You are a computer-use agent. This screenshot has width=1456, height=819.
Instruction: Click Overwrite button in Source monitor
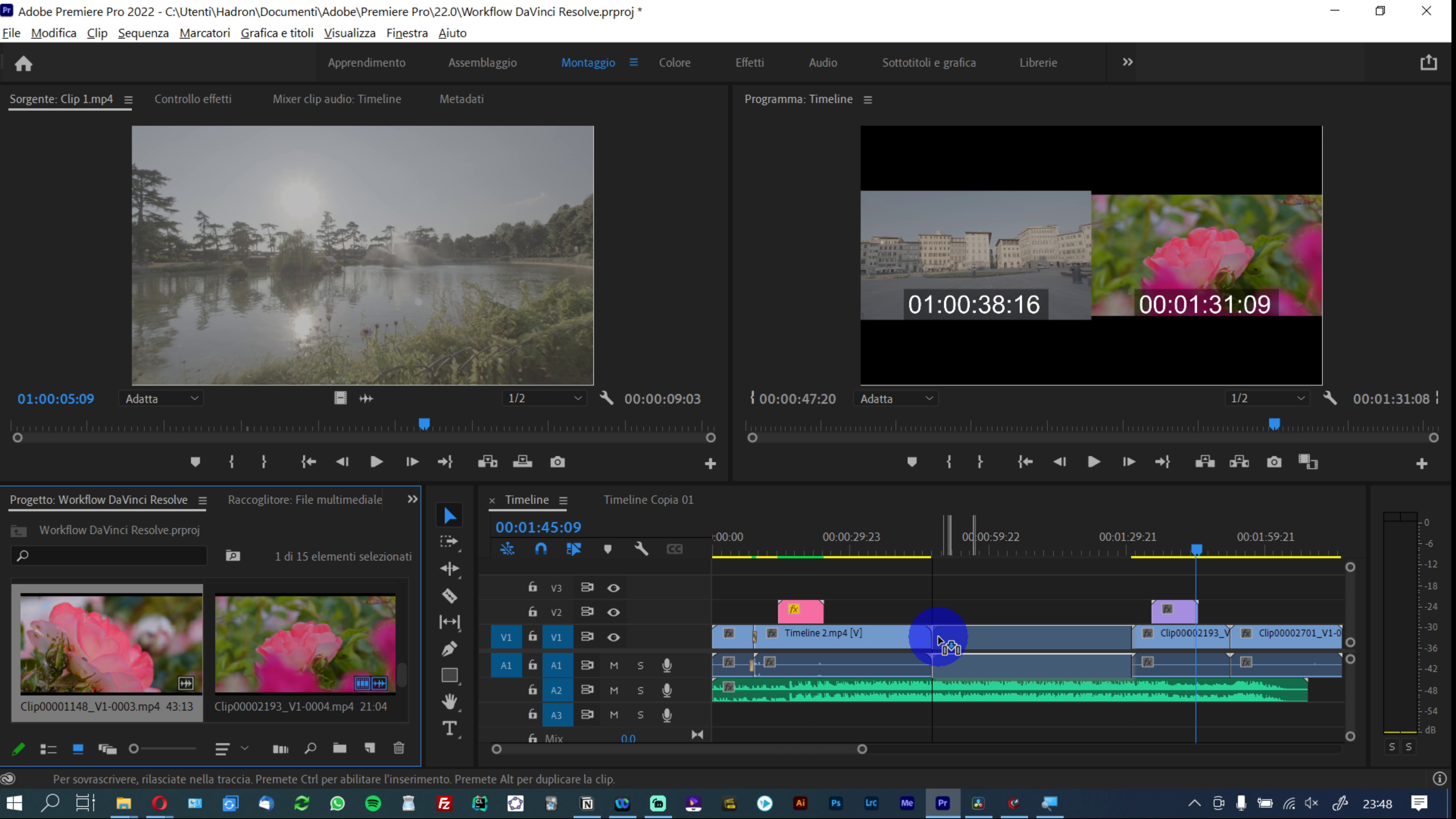point(522,462)
